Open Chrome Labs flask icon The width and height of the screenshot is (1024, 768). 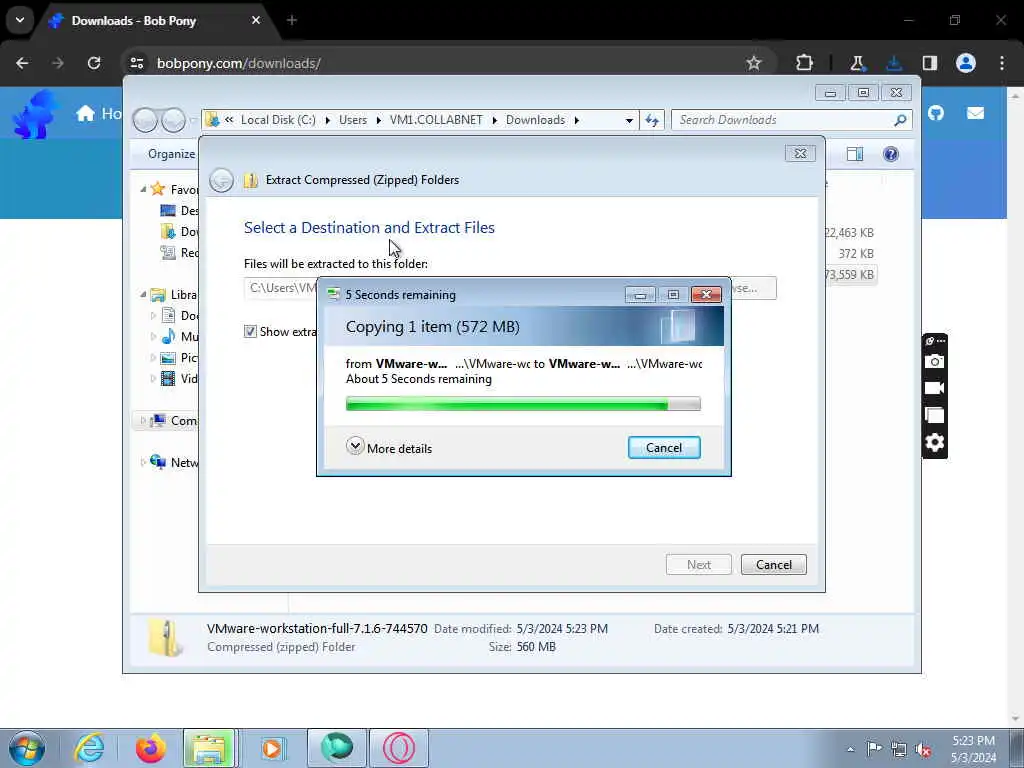(857, 63)
